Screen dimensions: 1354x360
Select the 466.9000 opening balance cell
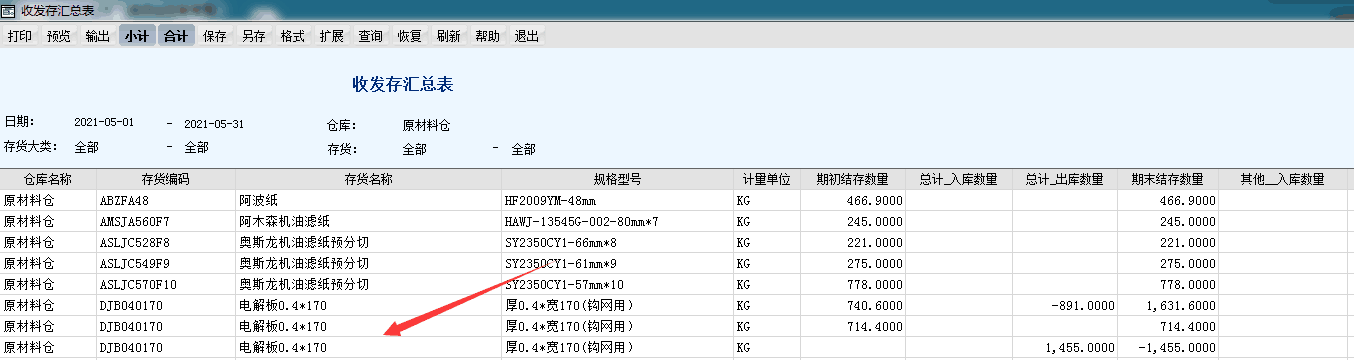coord(853,201)
